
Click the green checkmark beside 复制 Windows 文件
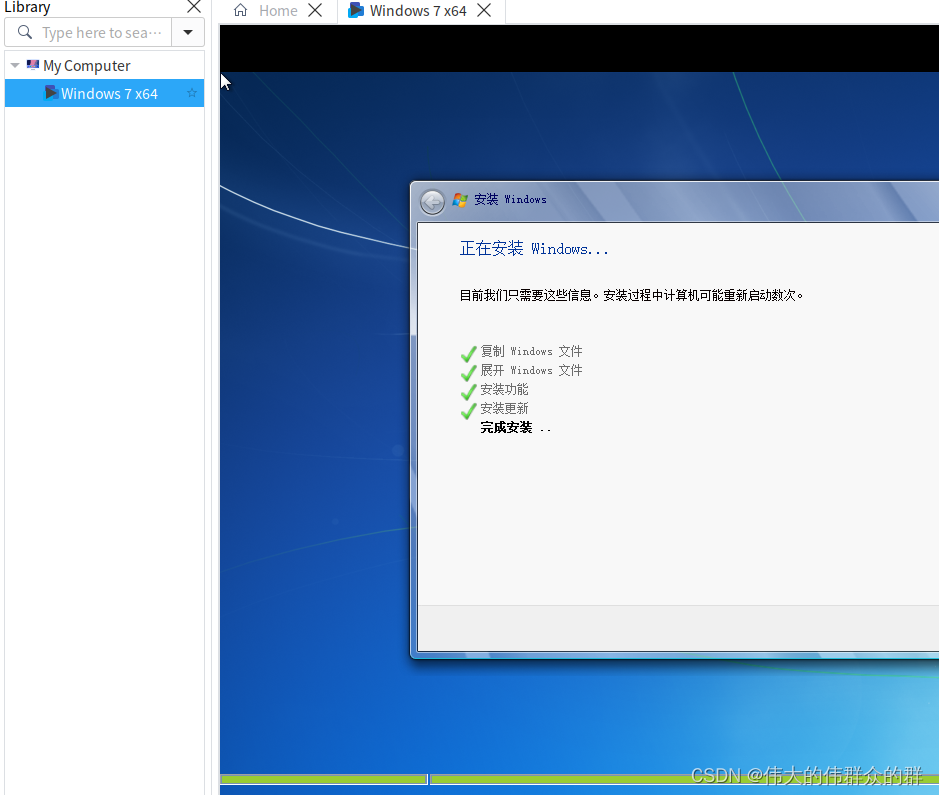(468, 353)
